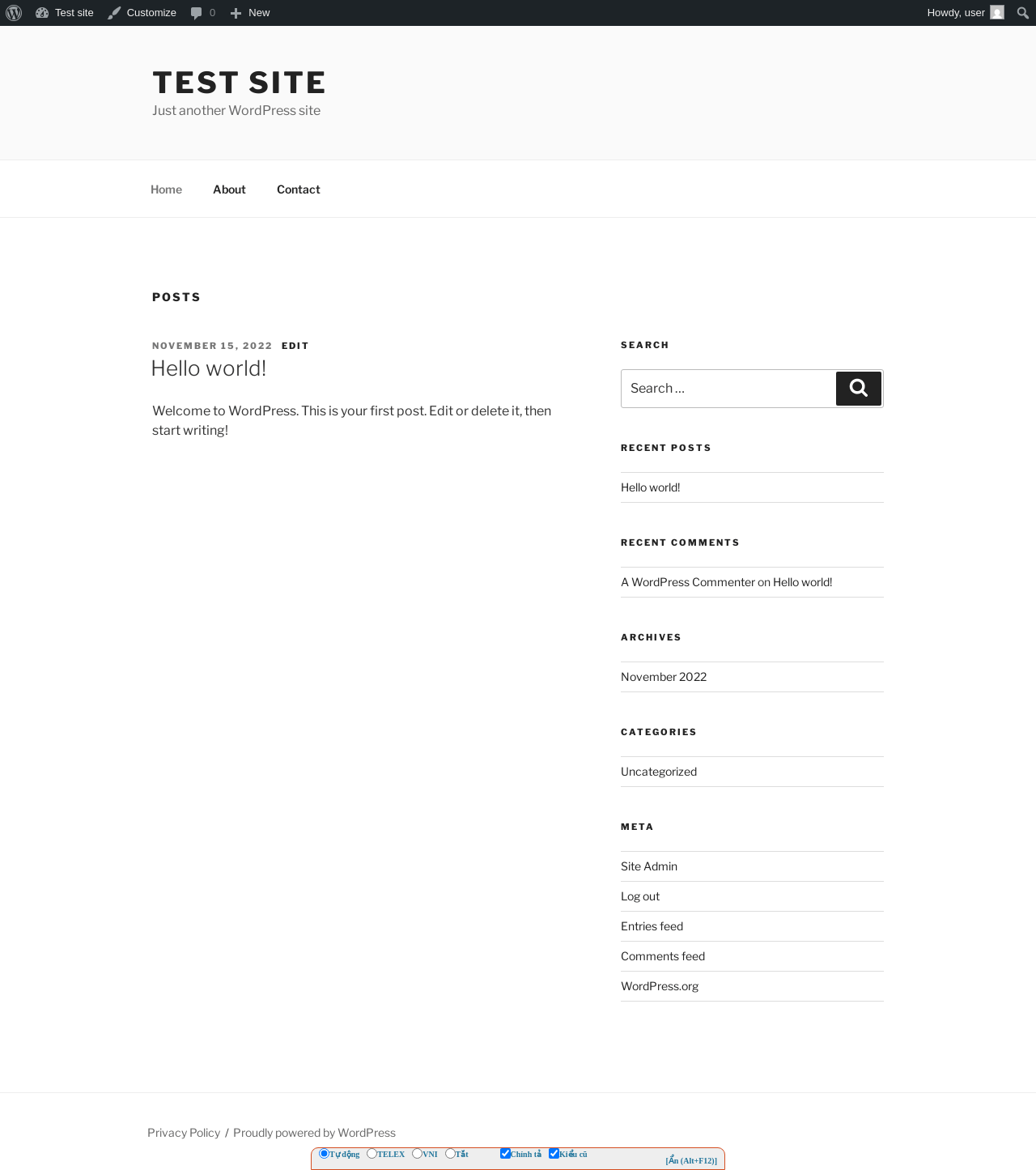Viewport: 1036px width, 1170px height.
Task: Hide the input bar via Ẩn link
Action: (691, 1160)
